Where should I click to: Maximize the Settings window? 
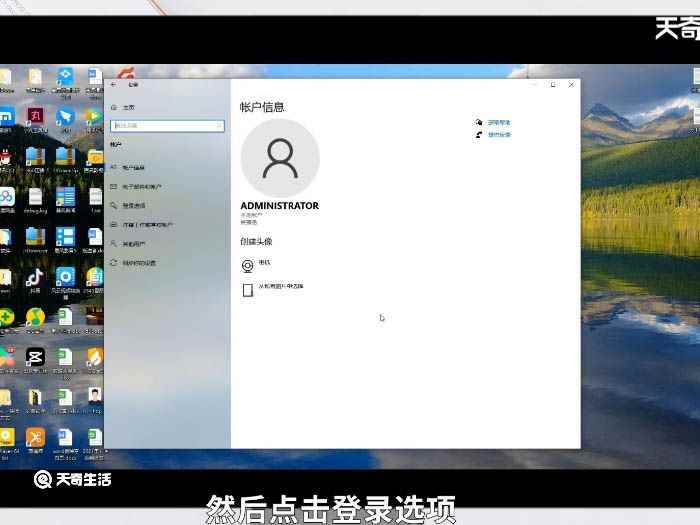553,84
